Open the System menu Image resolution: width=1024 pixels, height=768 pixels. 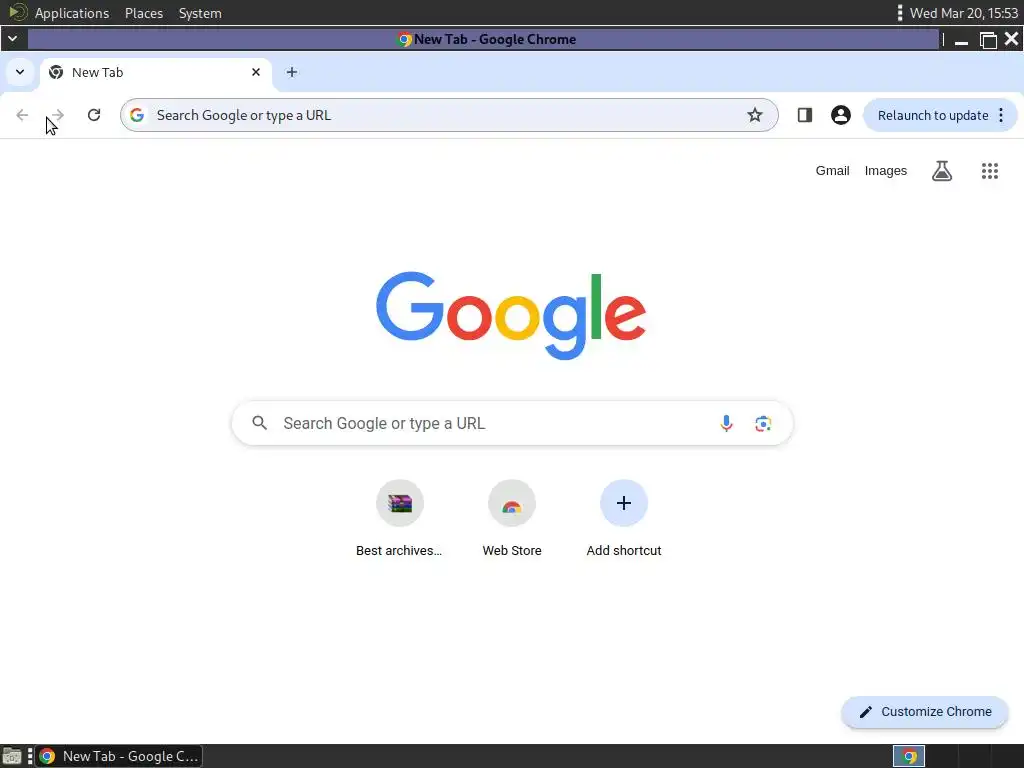pos(200,13)
